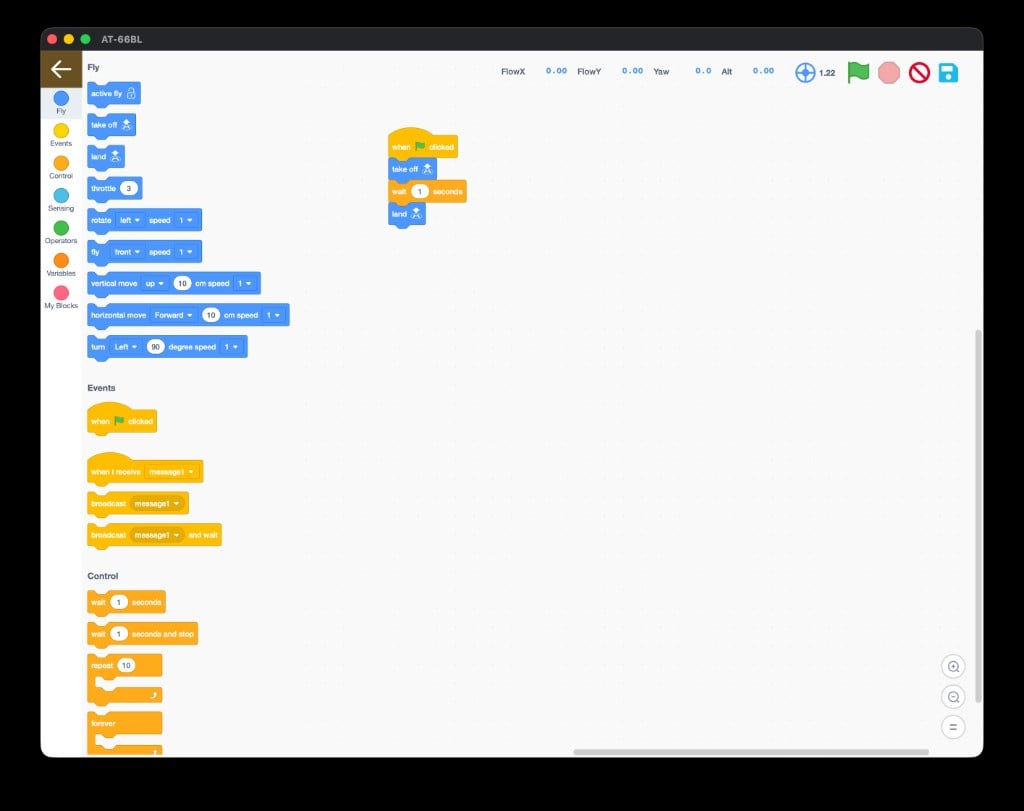Click the Fly section heading in the palette

93,67
